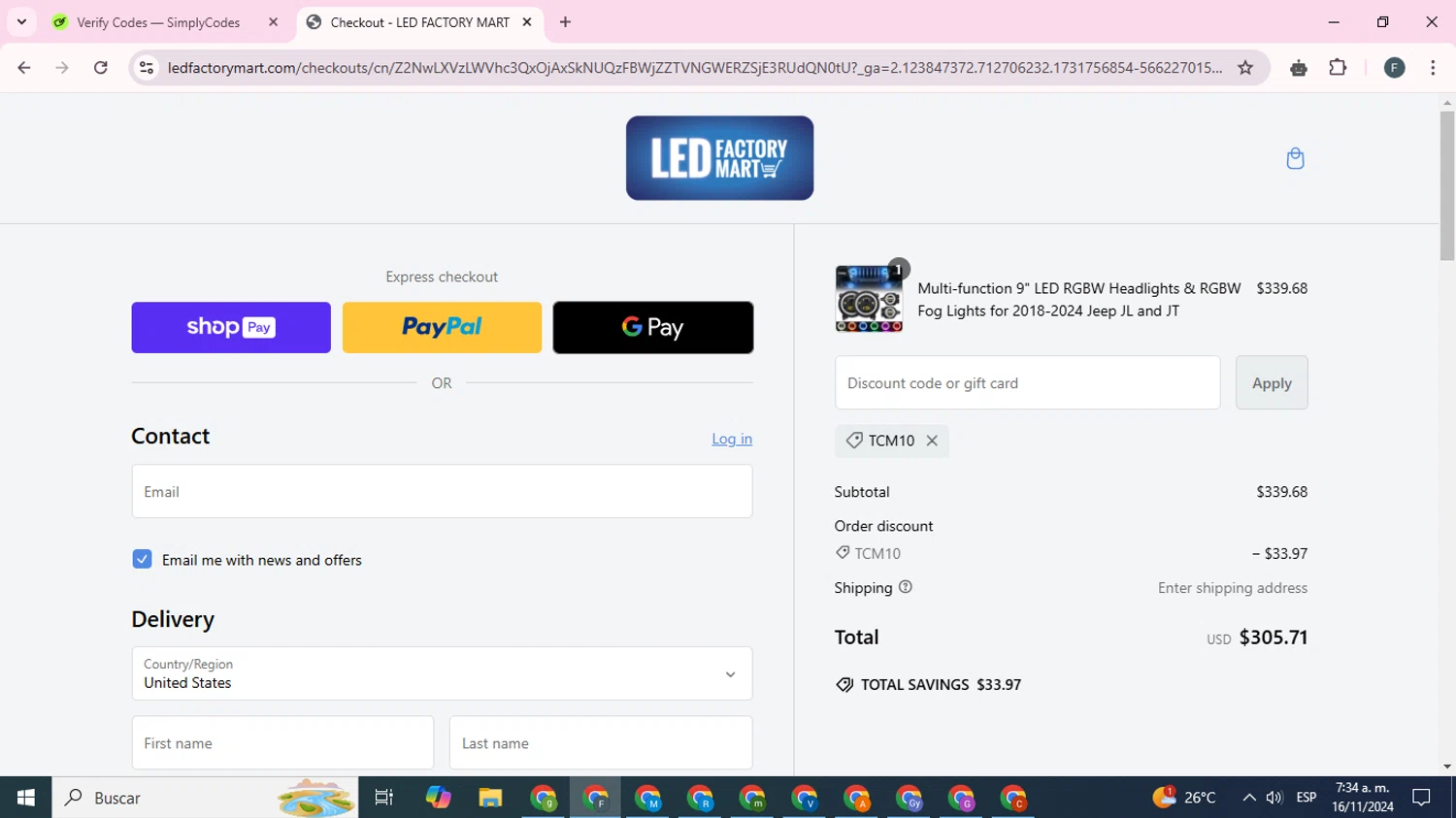
Task: Pay with Google Pay express checkout
Action: 653,327
